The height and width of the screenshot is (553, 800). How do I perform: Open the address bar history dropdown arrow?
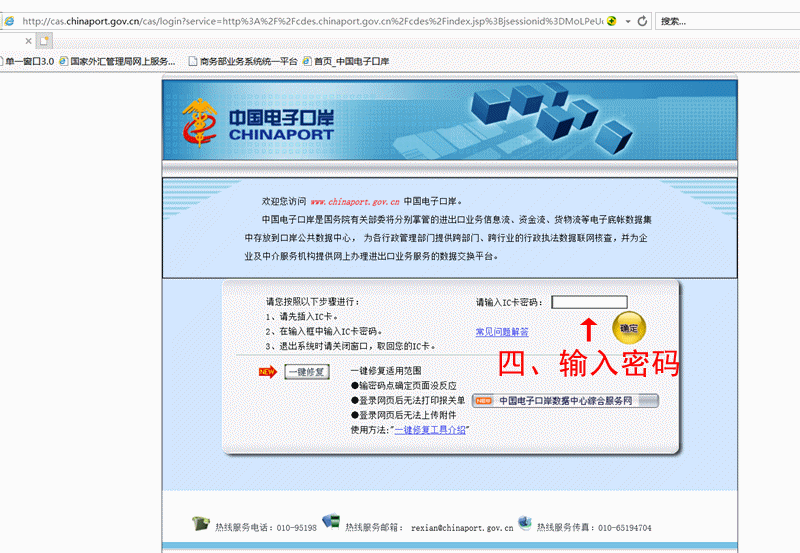pos(626,21)
